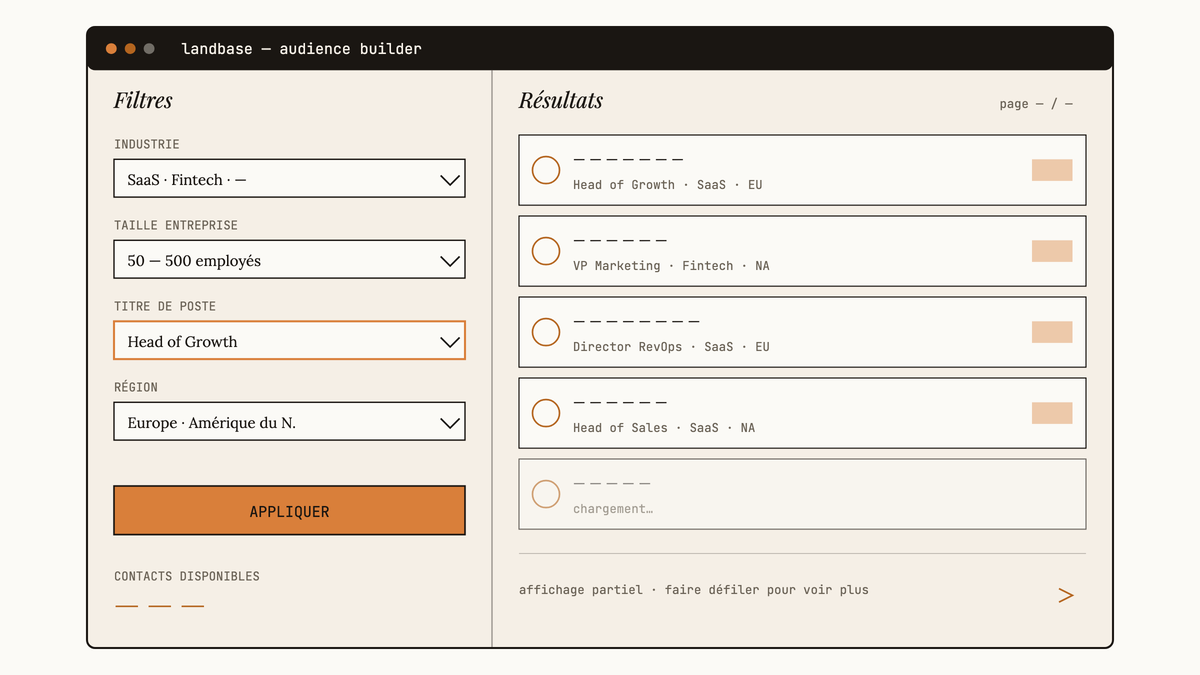The height and width of the screenshot is (675, 1200).
Task: Click the 'VP Marketing · Fintech · NA' result text
Action: [671, 266]
